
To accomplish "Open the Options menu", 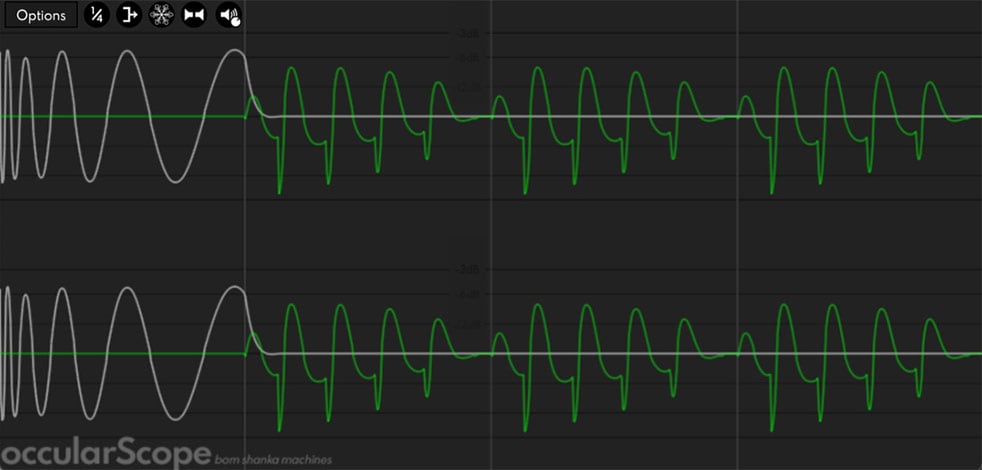I will click(x=41, y=16).
